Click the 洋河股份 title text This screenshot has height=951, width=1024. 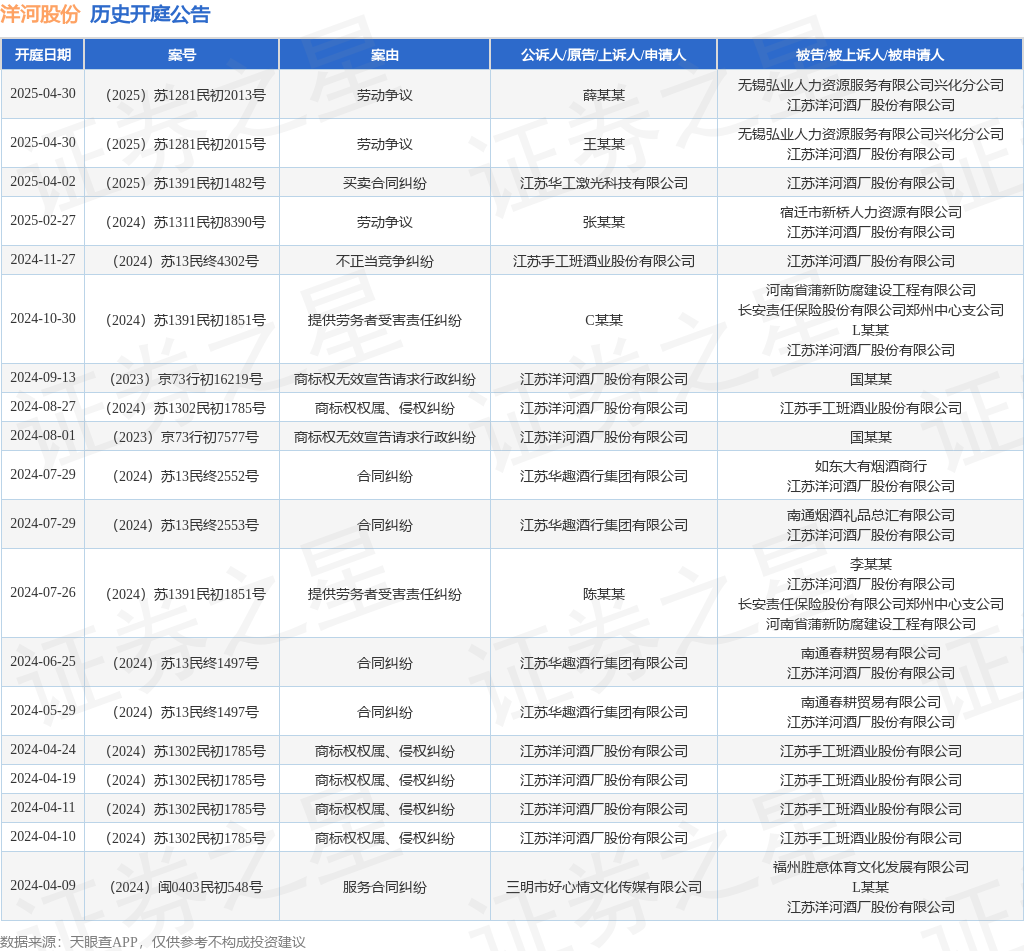(40, 14)
